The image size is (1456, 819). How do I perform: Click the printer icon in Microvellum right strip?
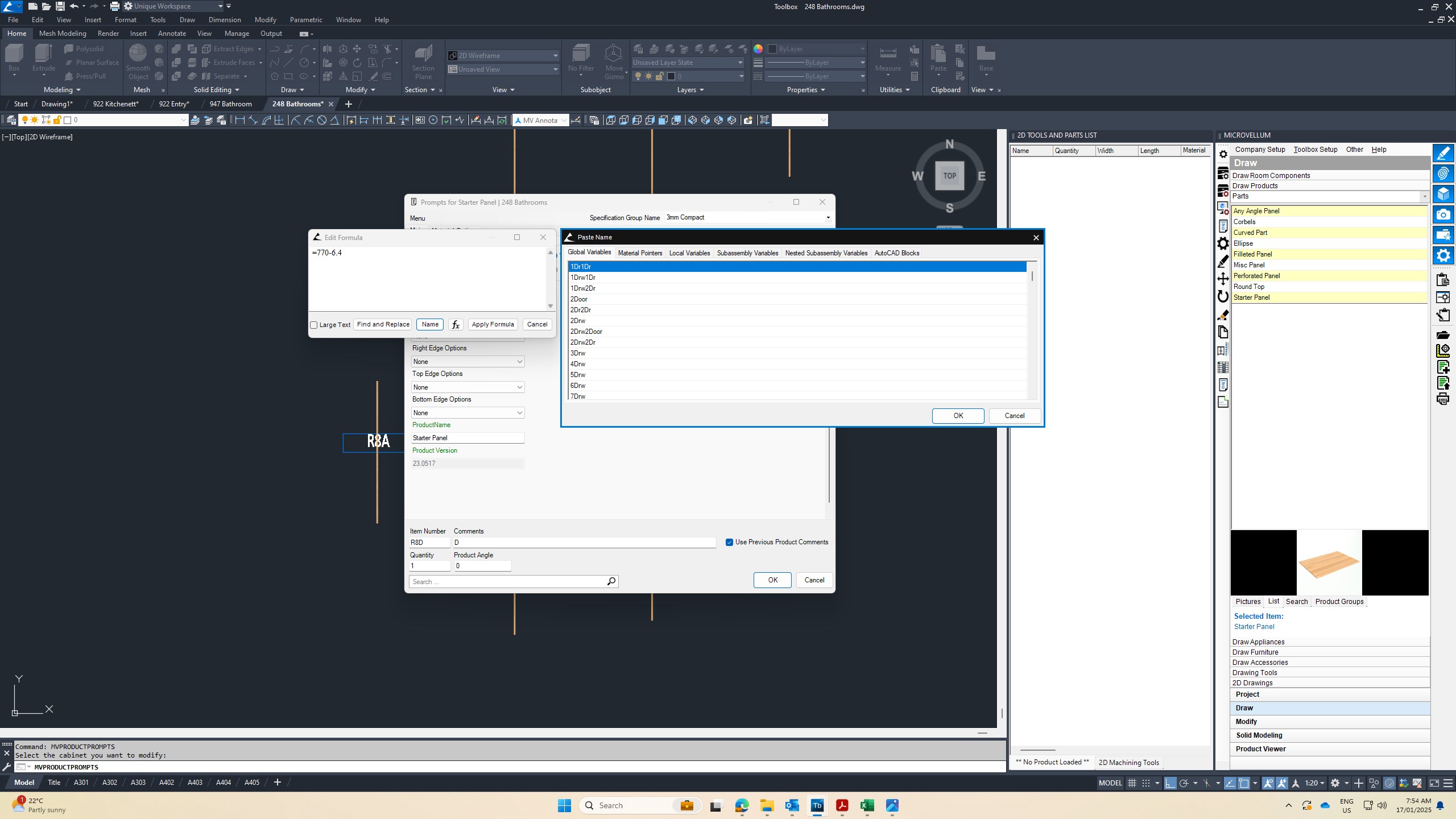coord(1442,399)
